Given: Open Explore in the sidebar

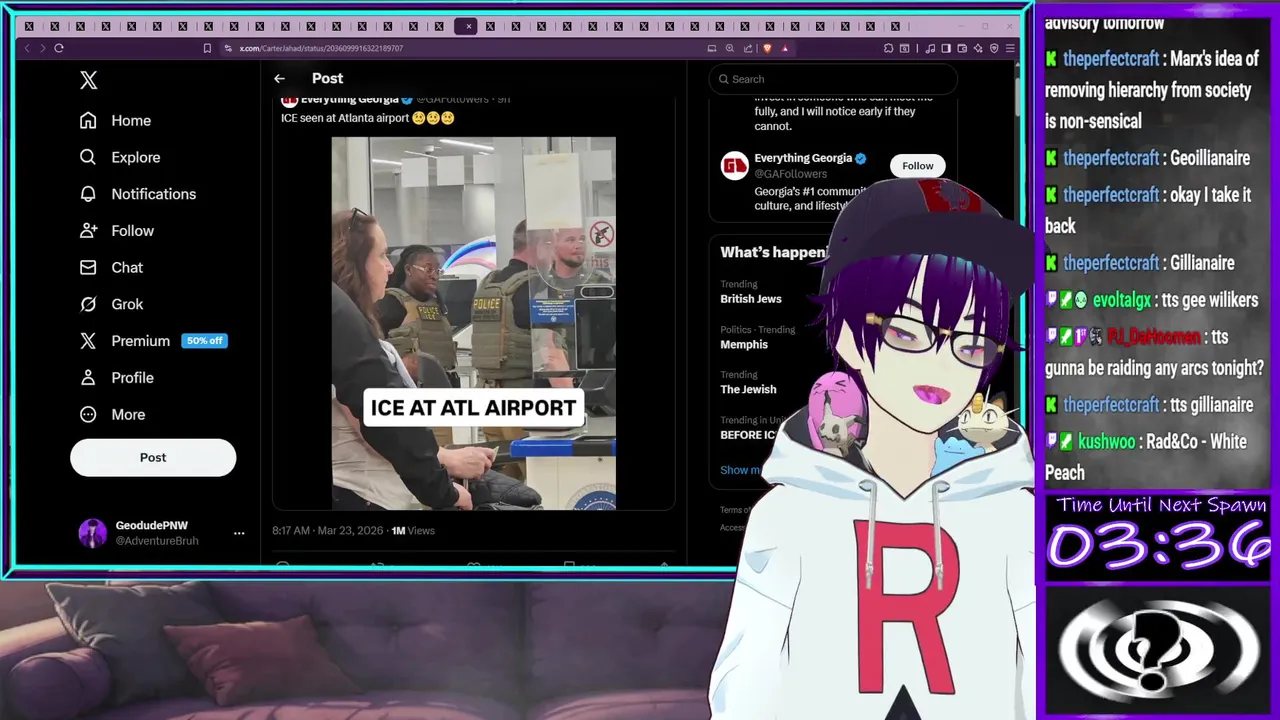Looking at the screenshot, I should coord(120,157).
